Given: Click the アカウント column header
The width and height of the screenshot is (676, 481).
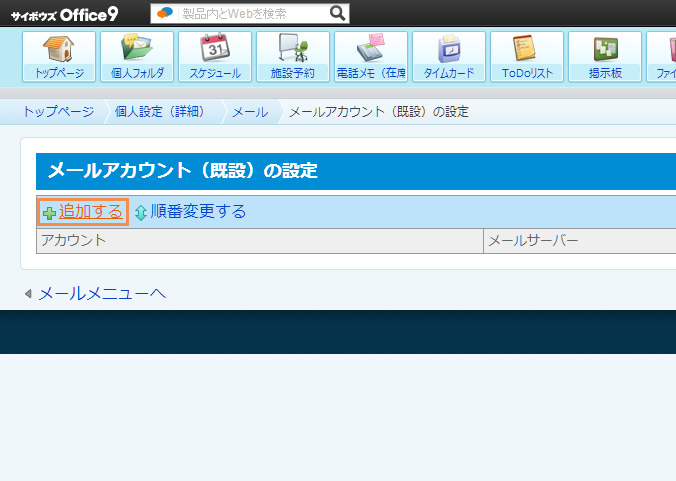Looking at the screenshot, I should 260,240.
